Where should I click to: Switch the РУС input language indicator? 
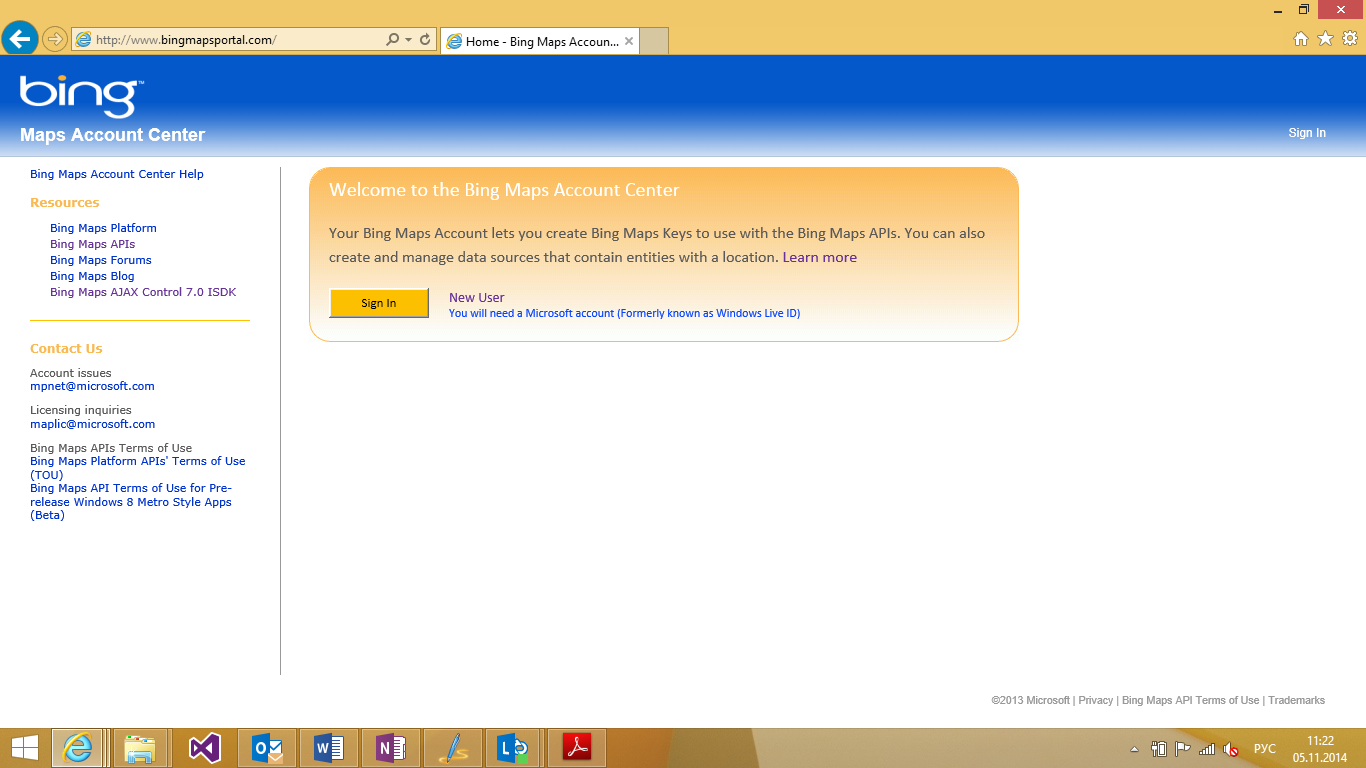tap(1265, 749)
